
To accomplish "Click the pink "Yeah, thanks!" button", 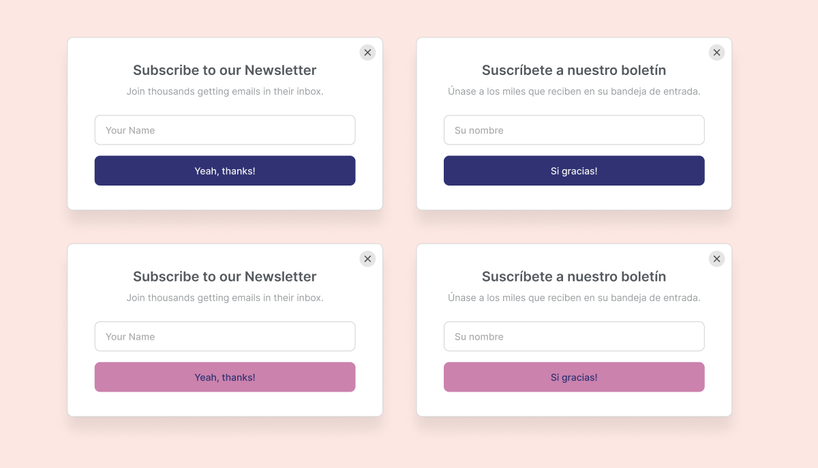I will pyautogui.click(x=225, y=377).
